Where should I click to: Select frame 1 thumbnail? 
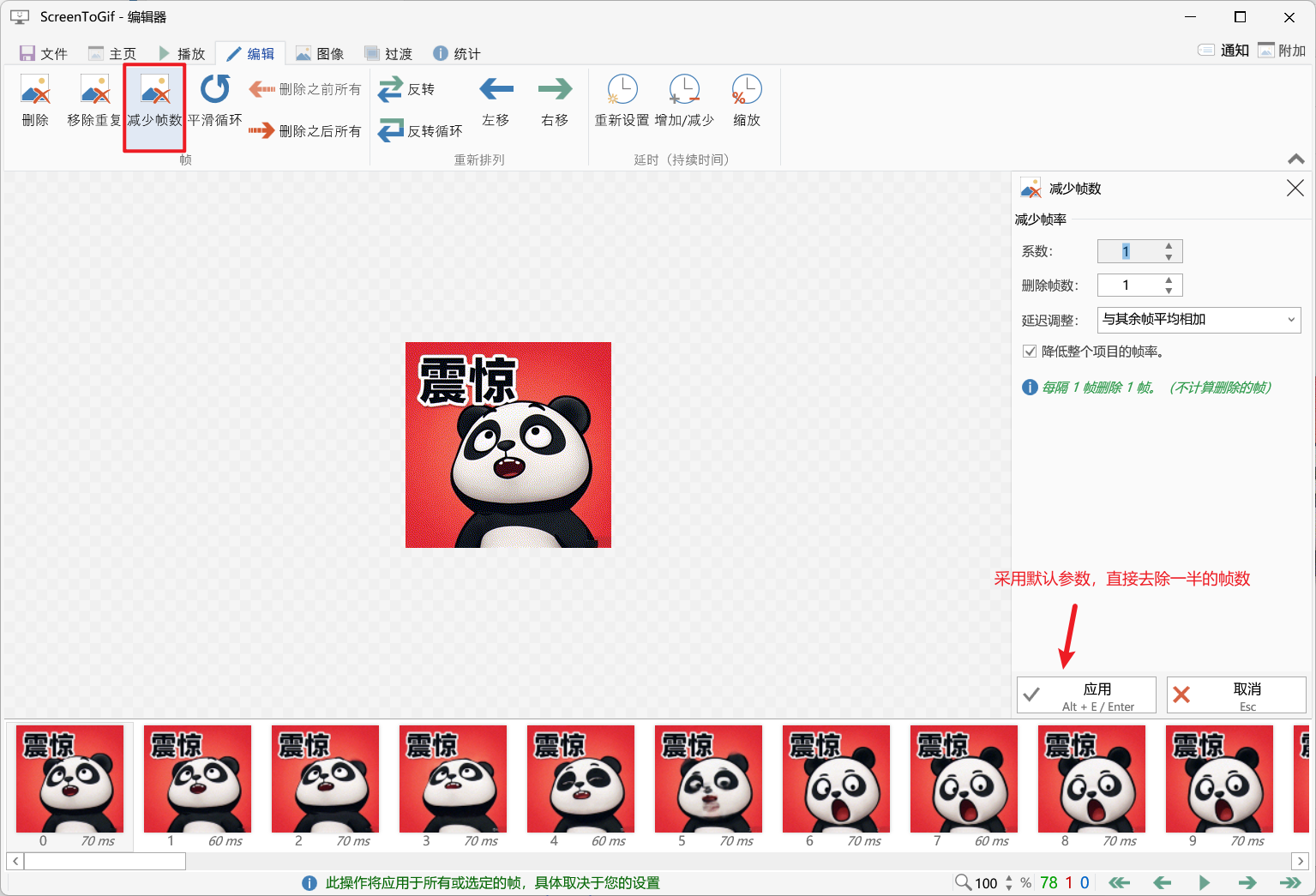pyautogui.click(x=198, y=779)
